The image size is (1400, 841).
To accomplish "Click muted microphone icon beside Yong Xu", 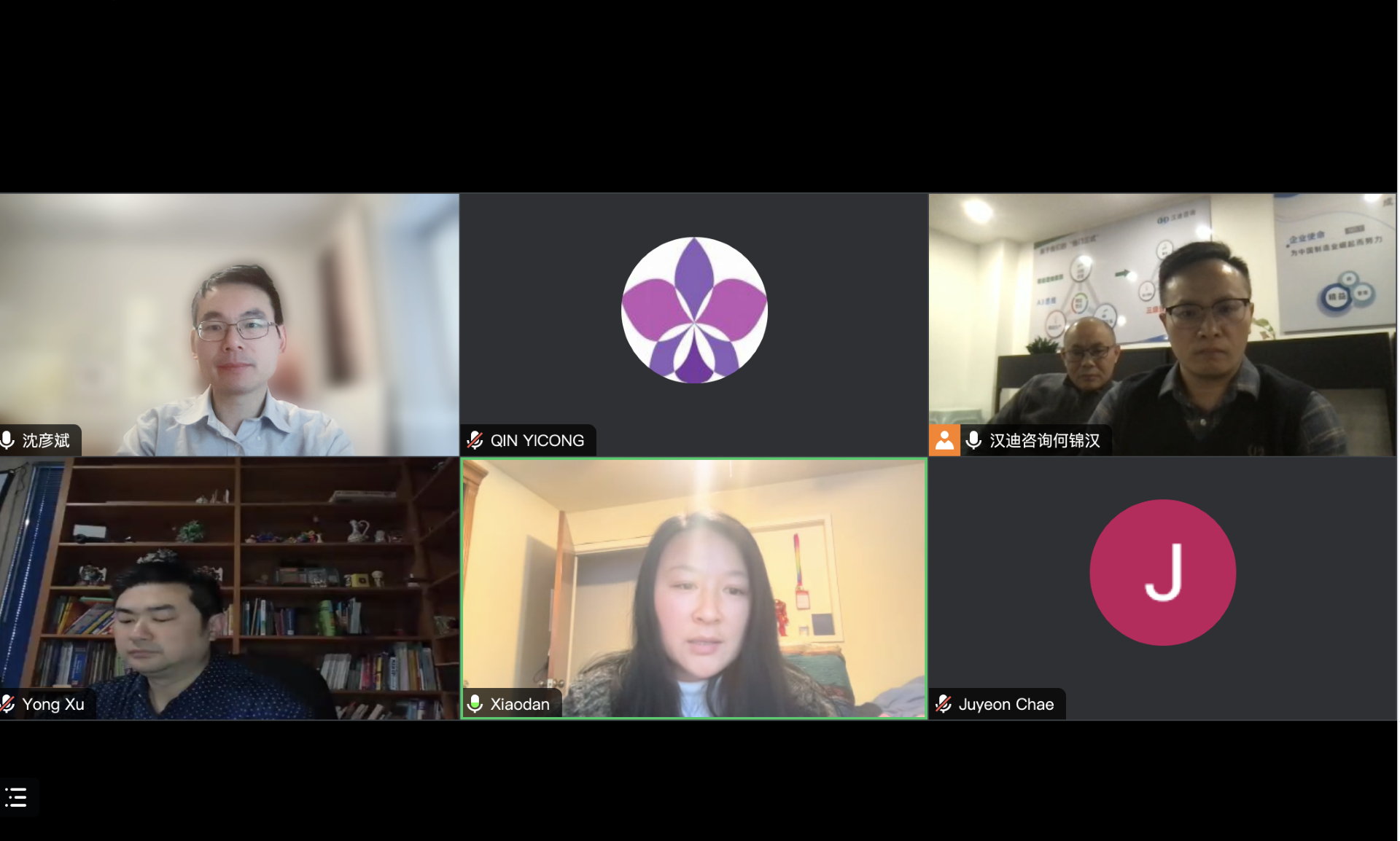I will tap(8, 704).
